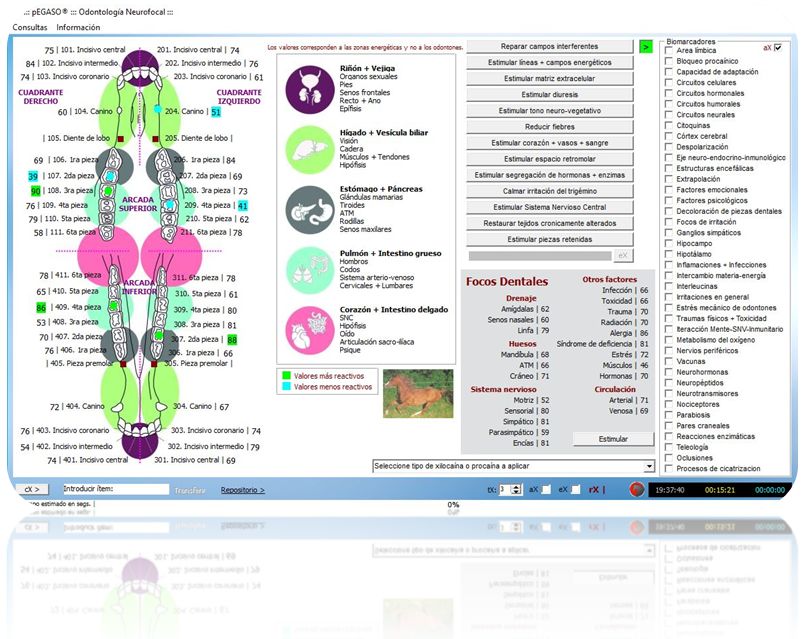The height and width of the screenshot is (639, 803).
Task: Click the Introducir ítem input field
Action: (x=116, y=489)
